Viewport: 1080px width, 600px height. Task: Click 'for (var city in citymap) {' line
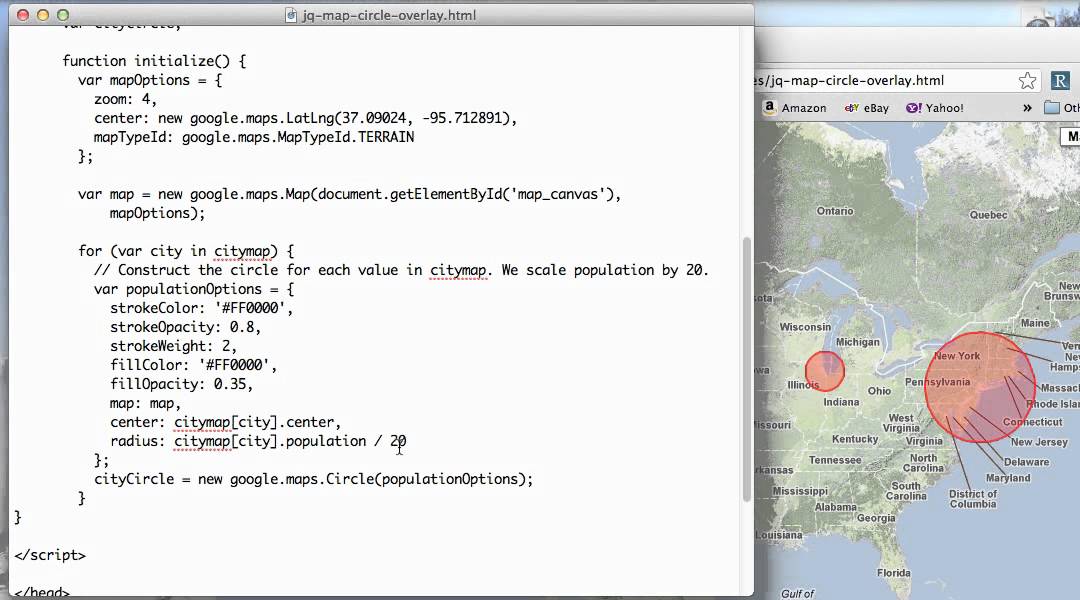[x=186, y=251]
